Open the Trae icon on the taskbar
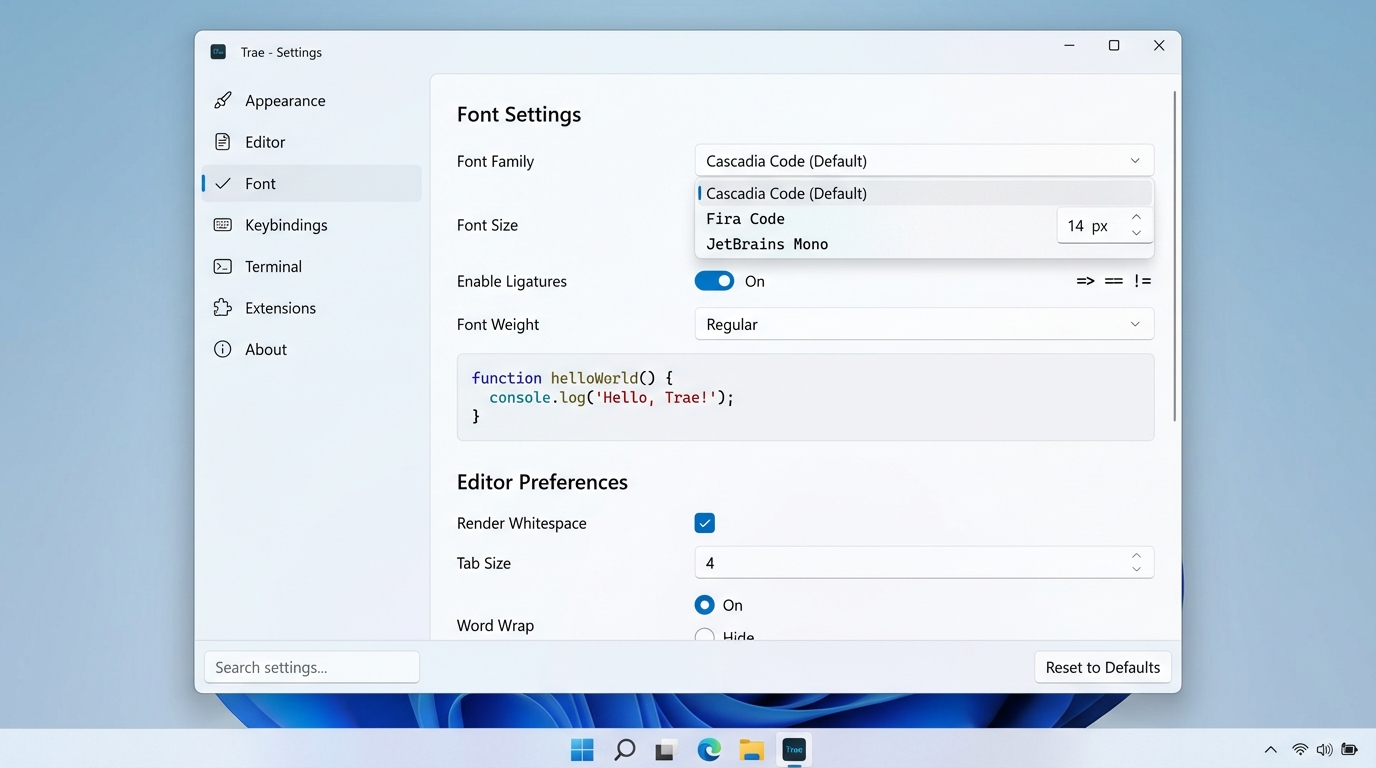The height and width of the screenshot is (768, 1376). pyautogui.click(x=793, y=749)
